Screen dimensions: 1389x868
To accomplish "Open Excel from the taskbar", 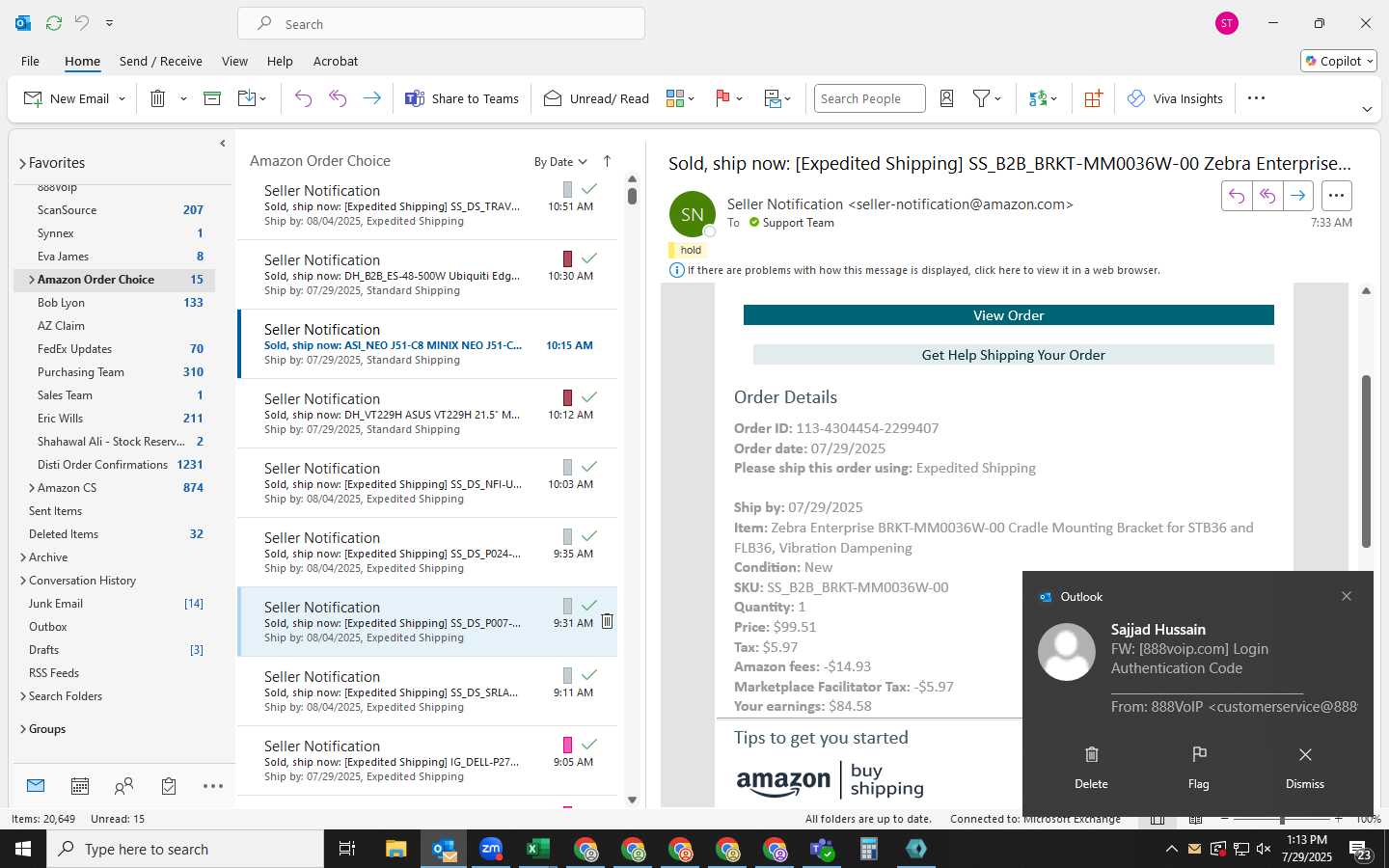I will (538, 849).
